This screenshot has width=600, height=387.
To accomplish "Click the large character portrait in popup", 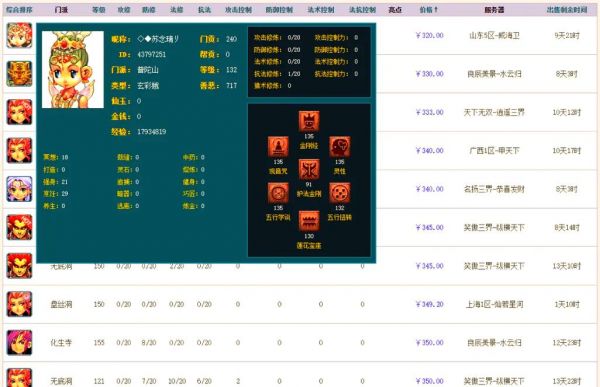I will [73, 70].
